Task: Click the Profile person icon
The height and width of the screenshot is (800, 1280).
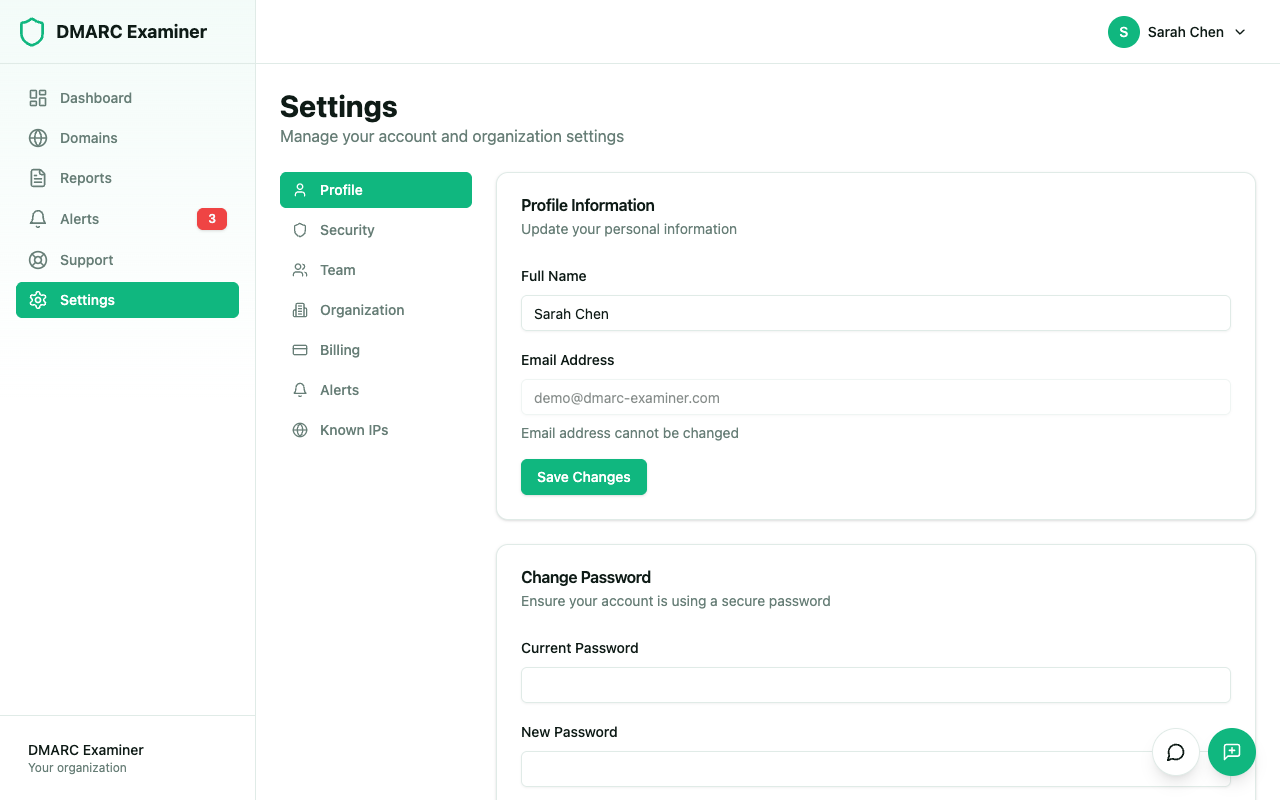Action: [300, 190]
